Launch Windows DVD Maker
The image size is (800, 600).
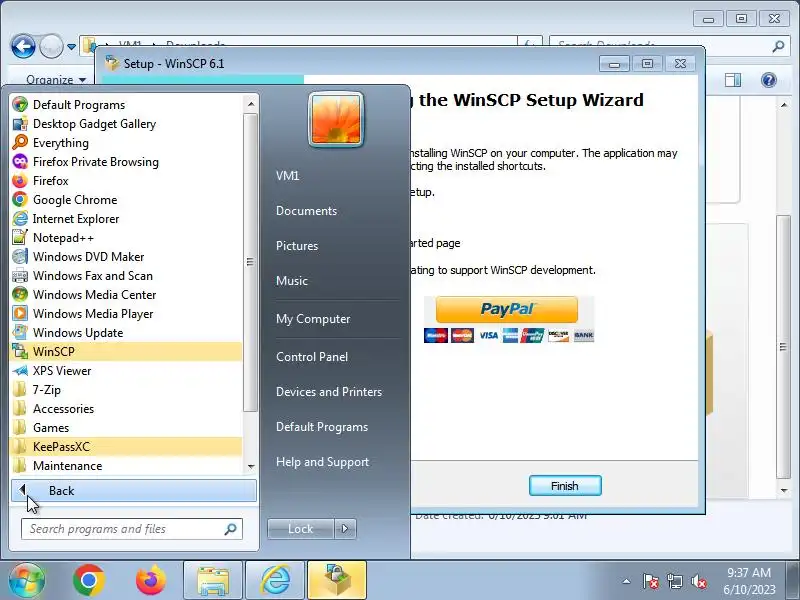(x=126, y=257)
